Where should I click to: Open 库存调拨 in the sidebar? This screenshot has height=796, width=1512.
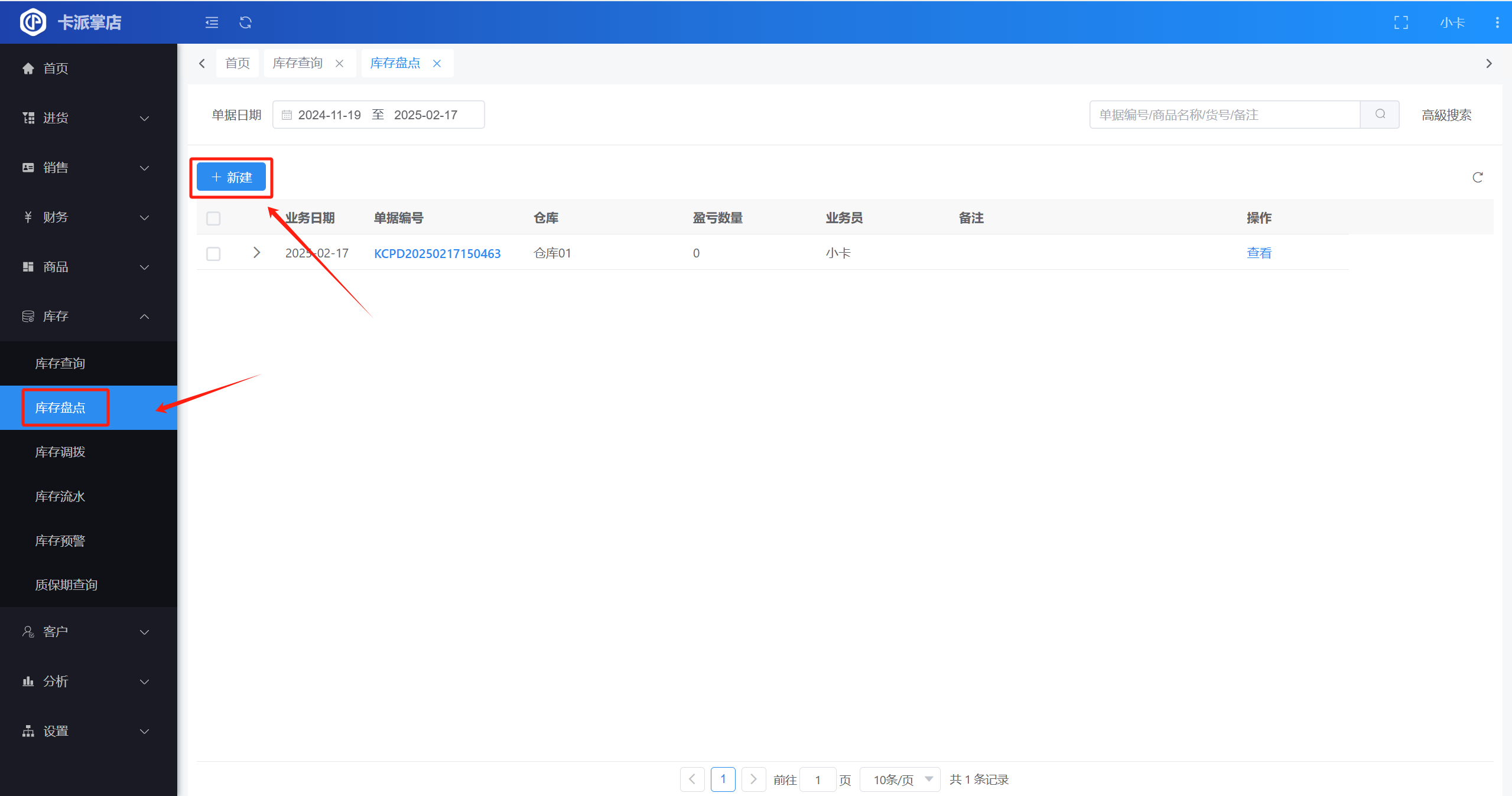[x=60, y=452]
